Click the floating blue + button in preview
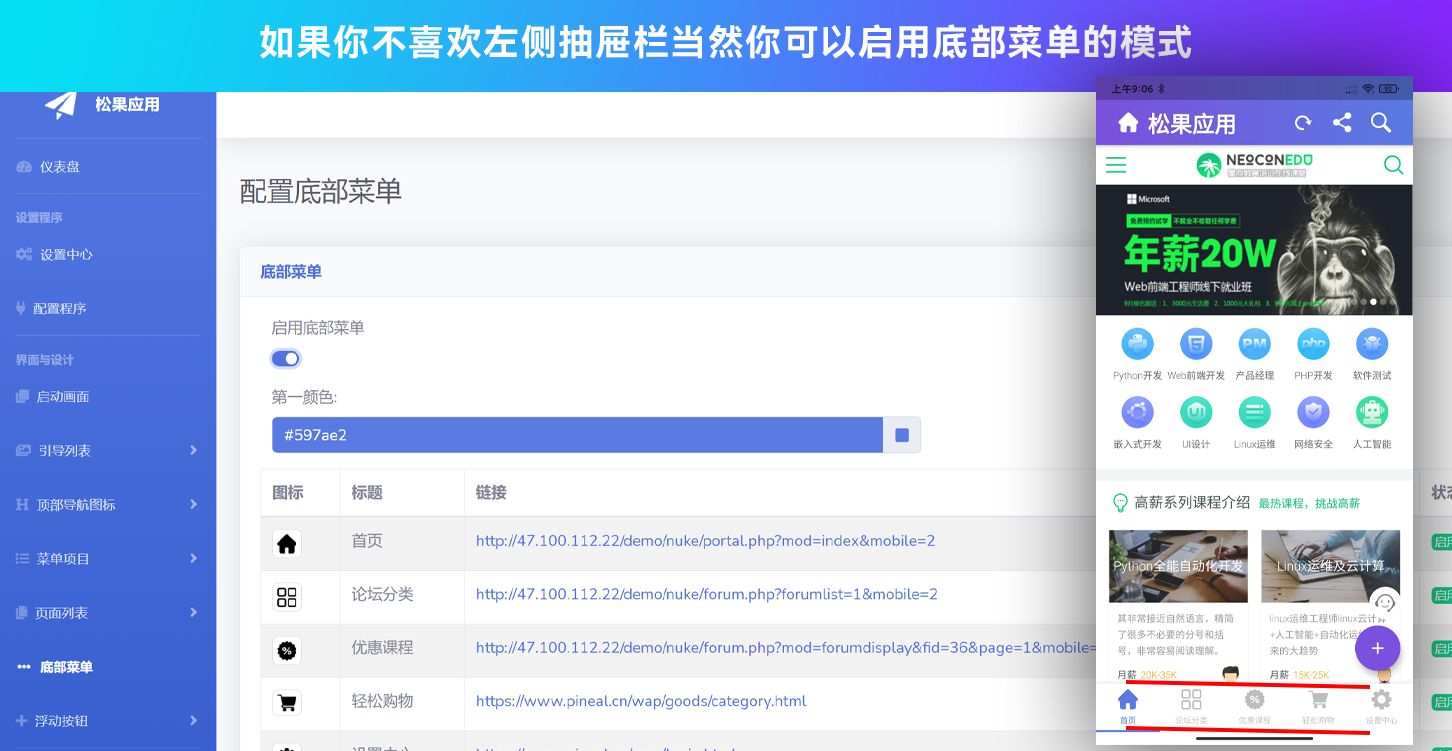This screenshot has width=1452, height=751. [1378, 648]
